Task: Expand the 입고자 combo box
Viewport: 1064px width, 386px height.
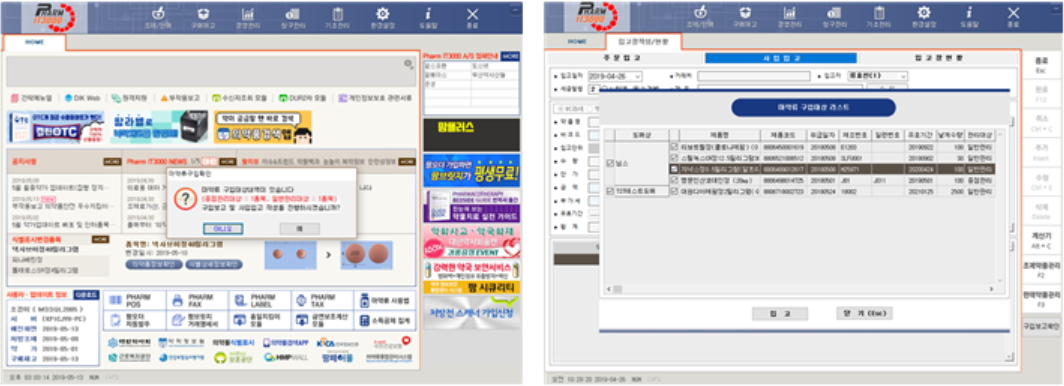Action: tap(902, 77)
